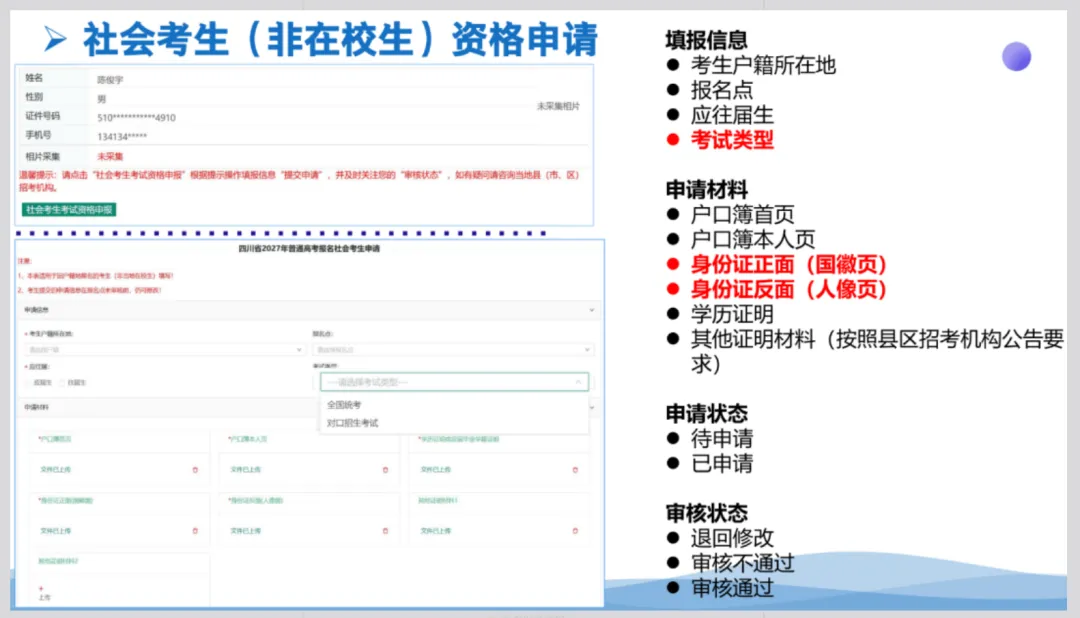Click the bullet text 应往届生
The image size is (1080, 618).
(732, 115)
